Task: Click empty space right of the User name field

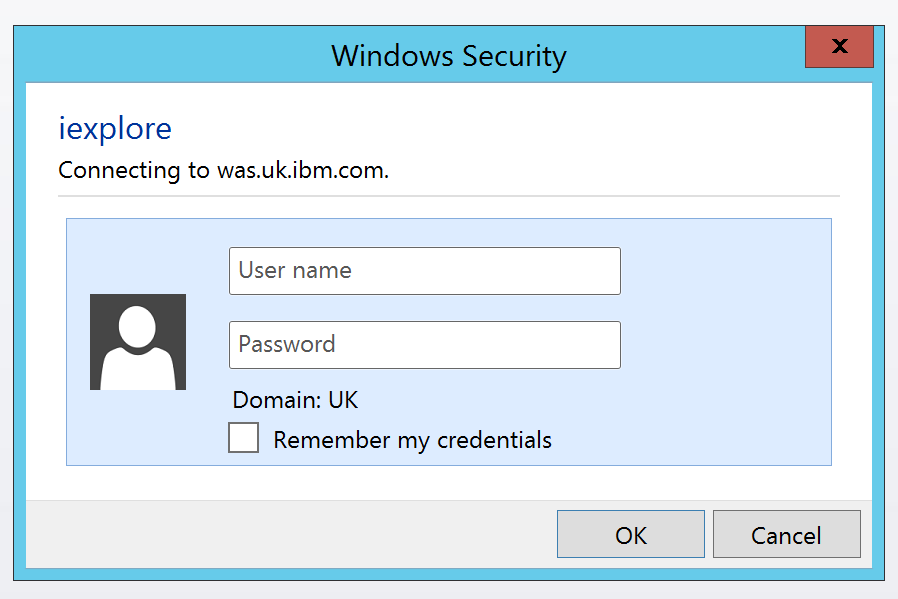Action: [724, 271]
